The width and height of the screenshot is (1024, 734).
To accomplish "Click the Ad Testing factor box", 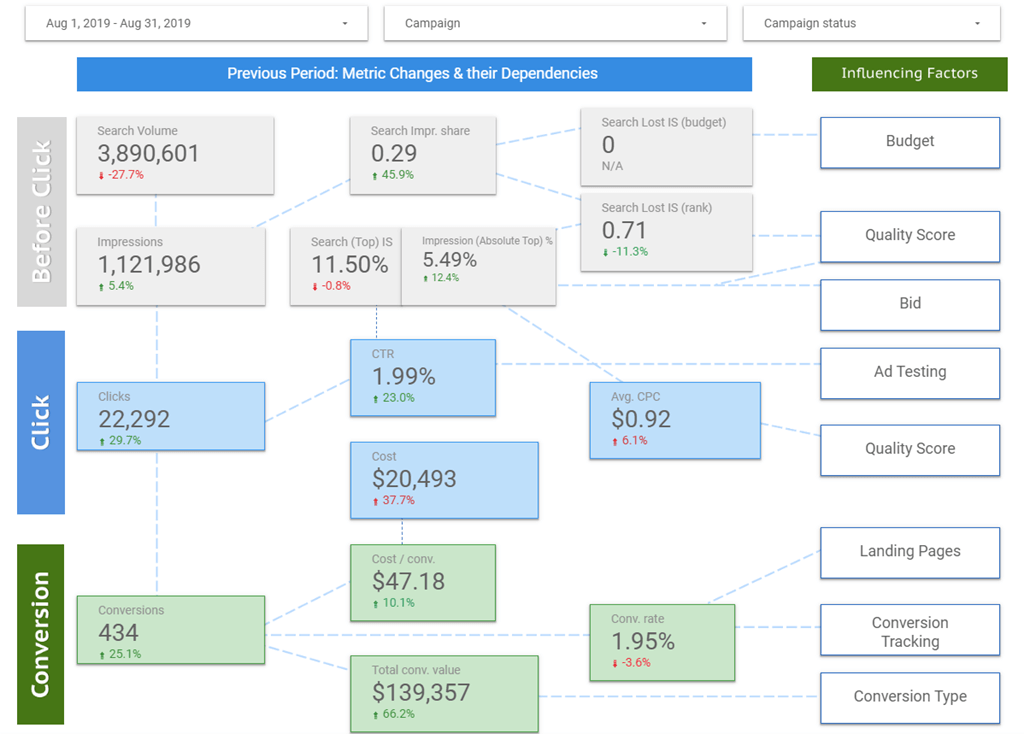I will (x=909, y=372).
